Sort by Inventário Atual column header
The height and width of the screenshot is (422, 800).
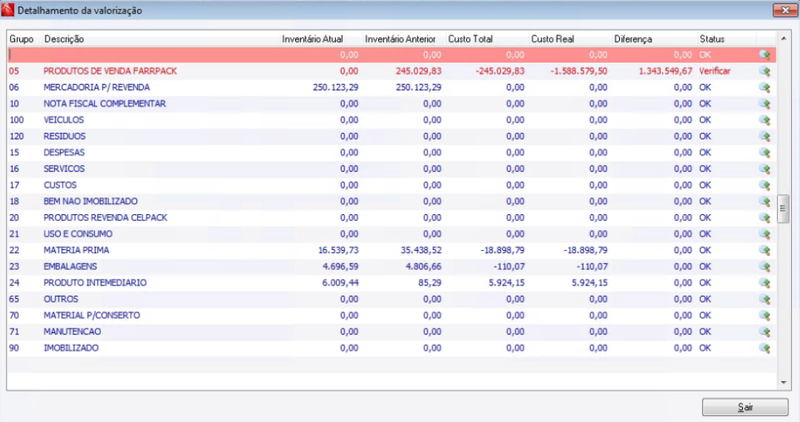coord(312,39)
